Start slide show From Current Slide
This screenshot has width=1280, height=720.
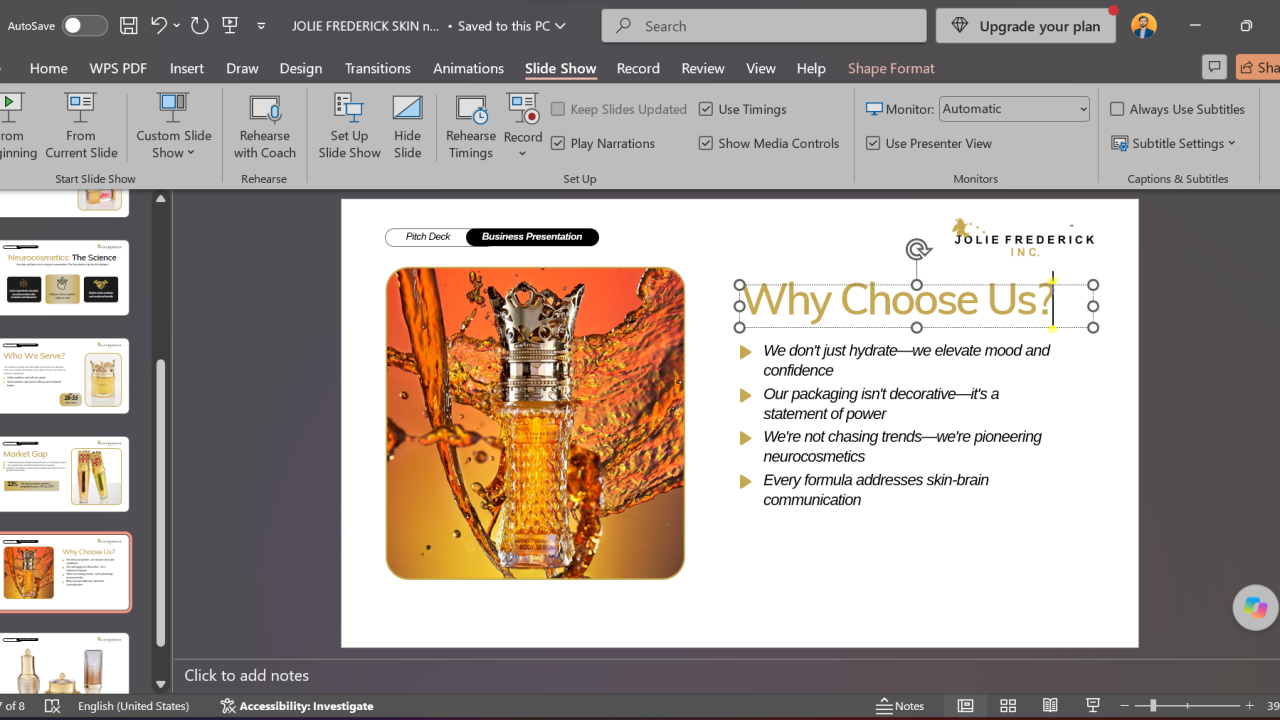tap(81, 126)
